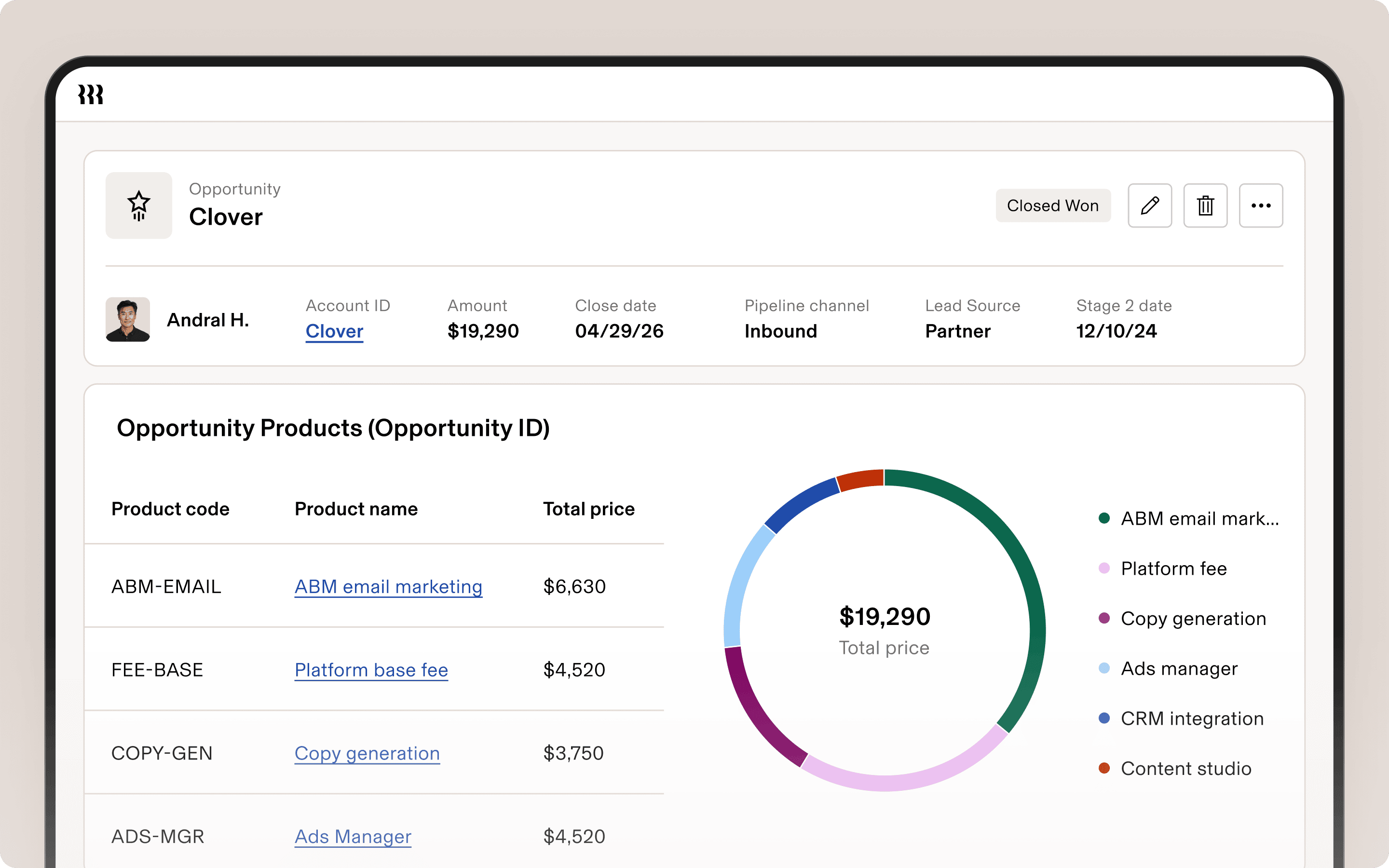
Task: Click the Amount value $19,290 in header
Action: pyautogui.click(x=483, y=331)
